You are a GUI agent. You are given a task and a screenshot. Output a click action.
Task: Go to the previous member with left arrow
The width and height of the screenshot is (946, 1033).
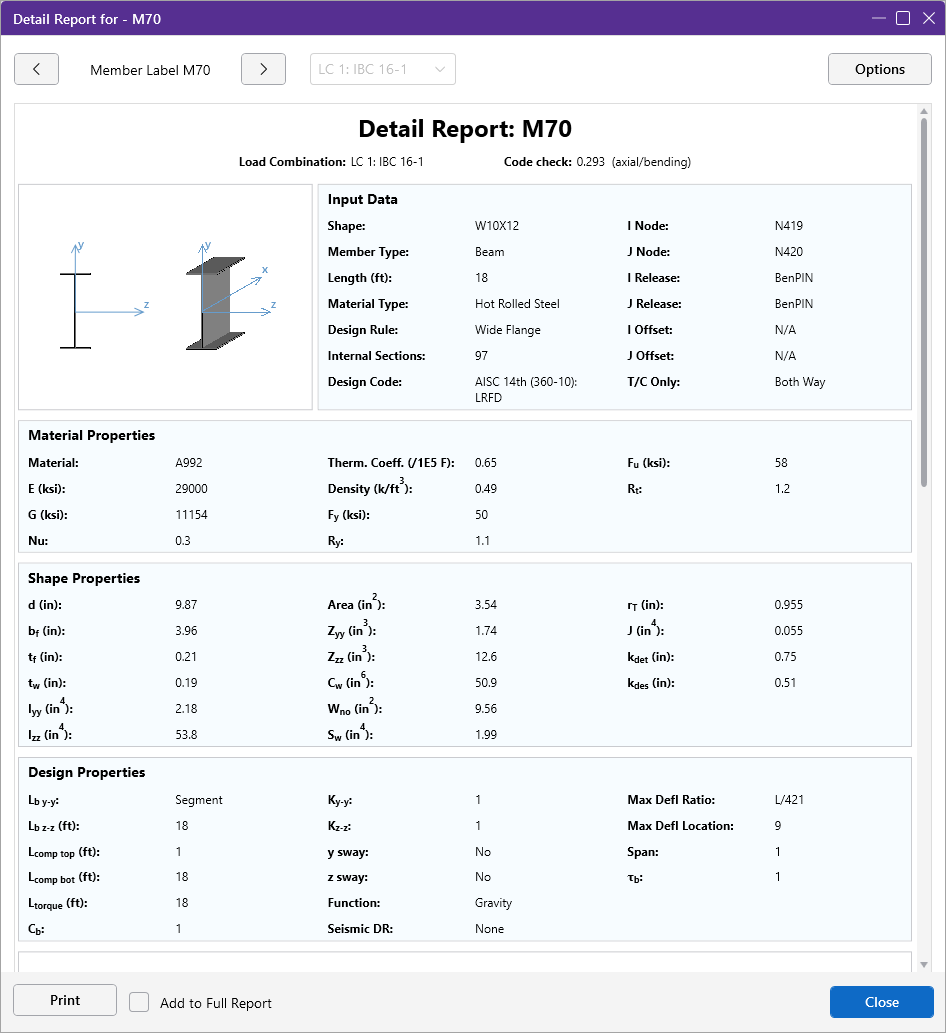pos(37,70)
